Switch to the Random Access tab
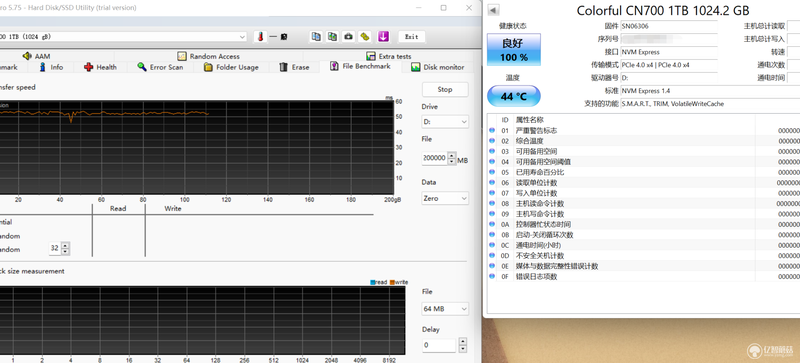The width and height of the screenshot is (800, 363). (x=208, y=56)
